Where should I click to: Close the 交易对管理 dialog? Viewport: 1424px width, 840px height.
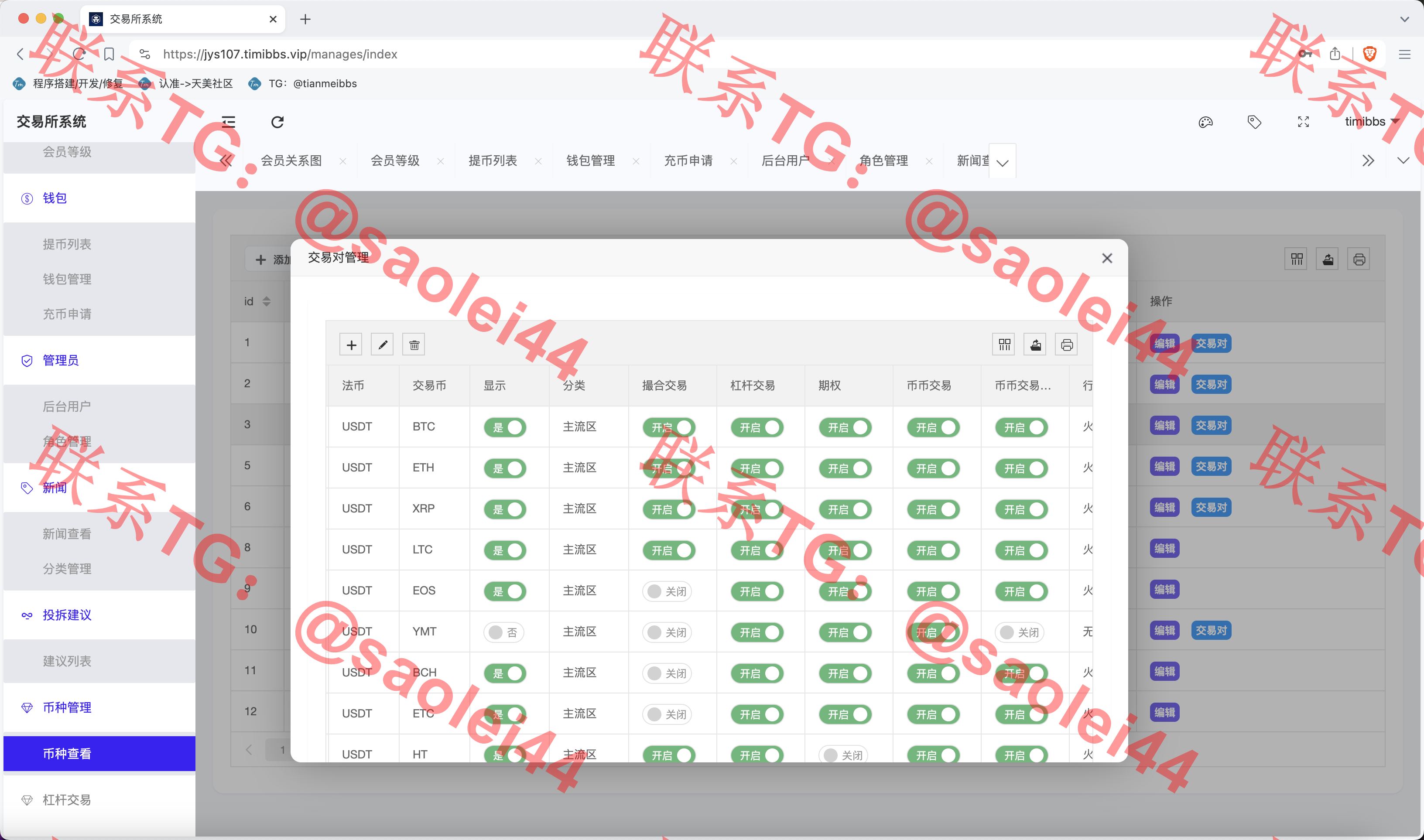(1108, 258)
